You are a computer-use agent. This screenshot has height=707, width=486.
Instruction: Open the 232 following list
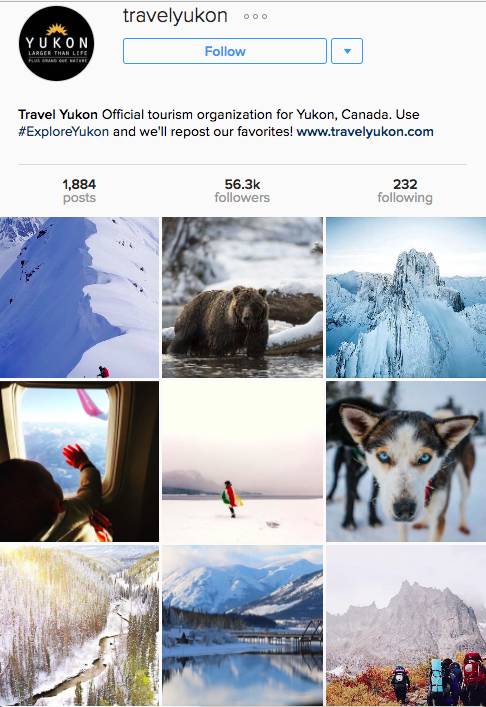tap(405, 191)
